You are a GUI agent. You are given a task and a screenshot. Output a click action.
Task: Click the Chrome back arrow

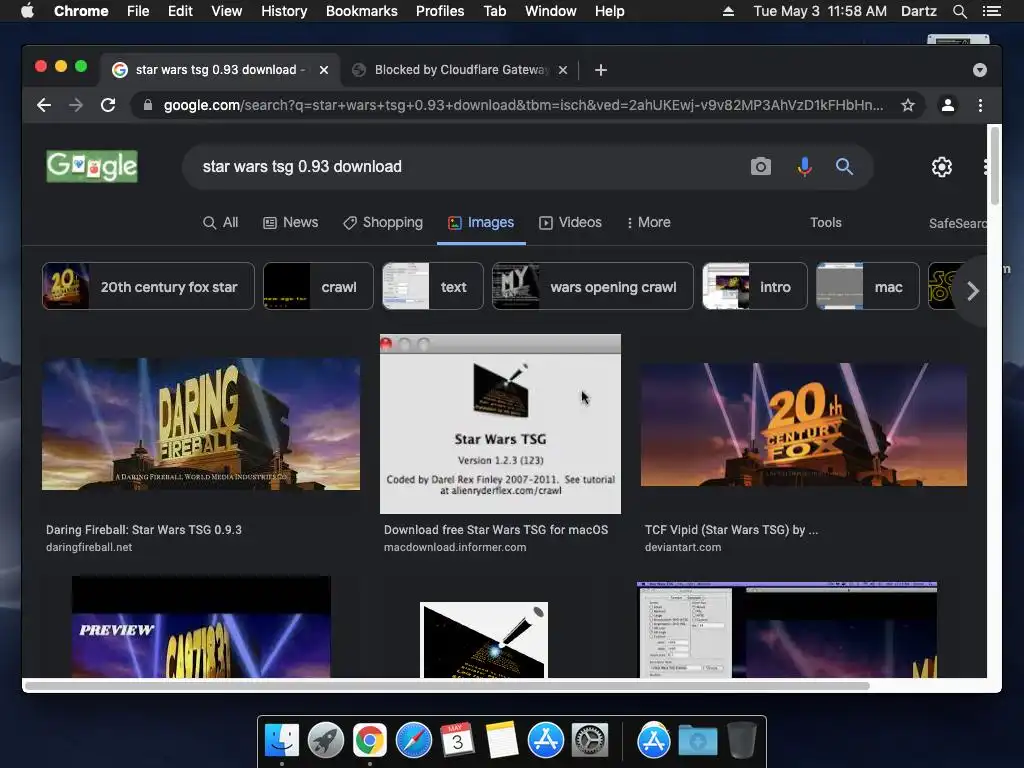click(44, 105)
